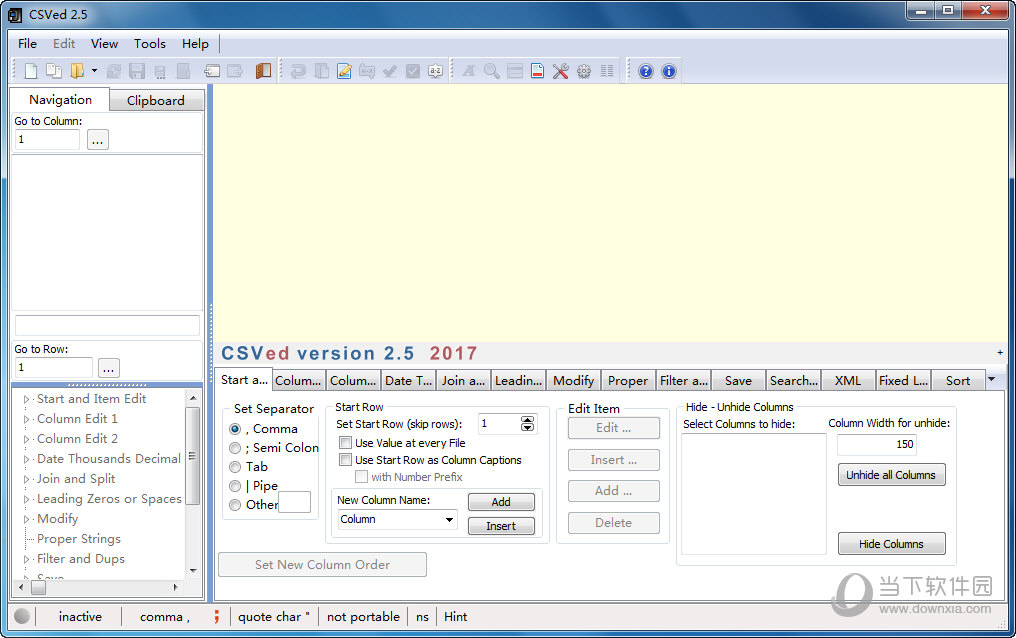Switch to the Clipboard tab

pyautogui.click(x=156, y=100)
